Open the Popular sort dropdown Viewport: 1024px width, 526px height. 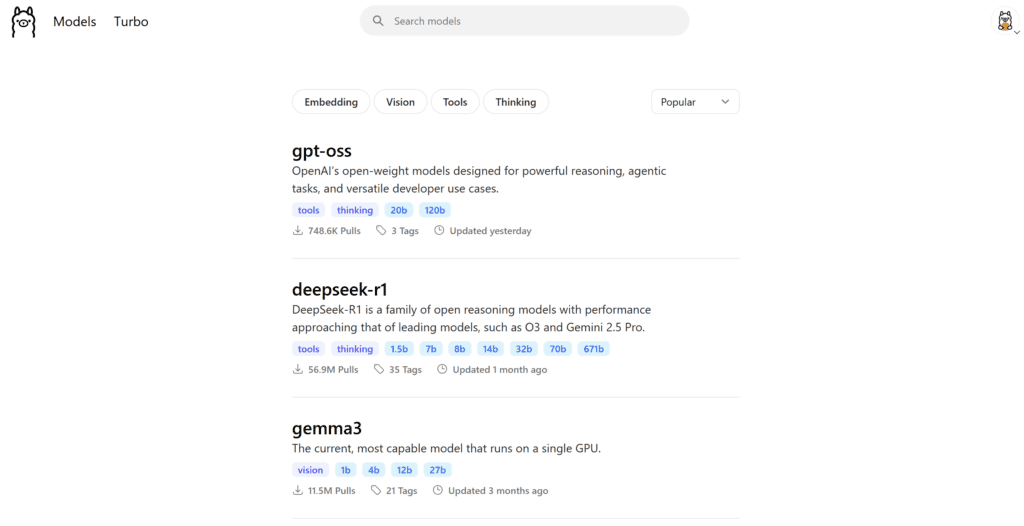point(695,102)
